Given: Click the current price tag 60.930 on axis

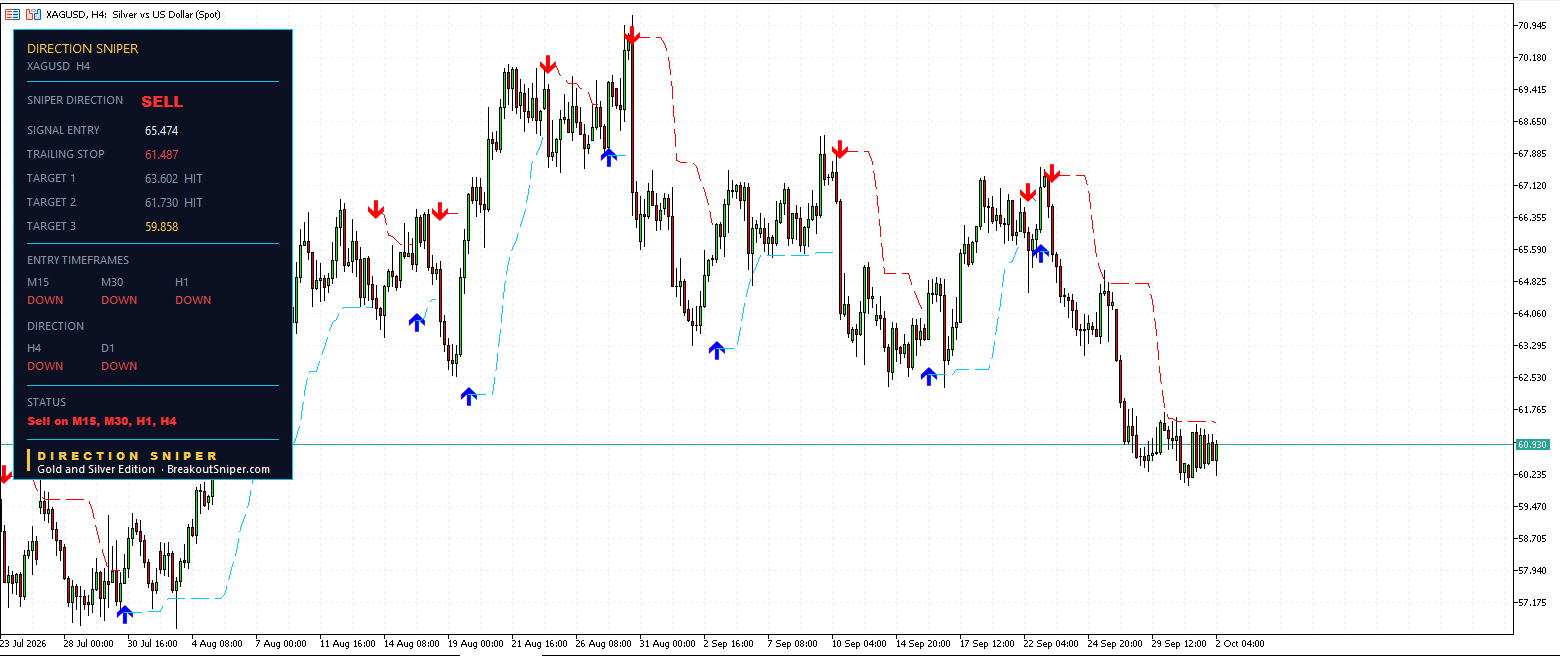Looking at the screenshot, I should [x=1532, y=444].
